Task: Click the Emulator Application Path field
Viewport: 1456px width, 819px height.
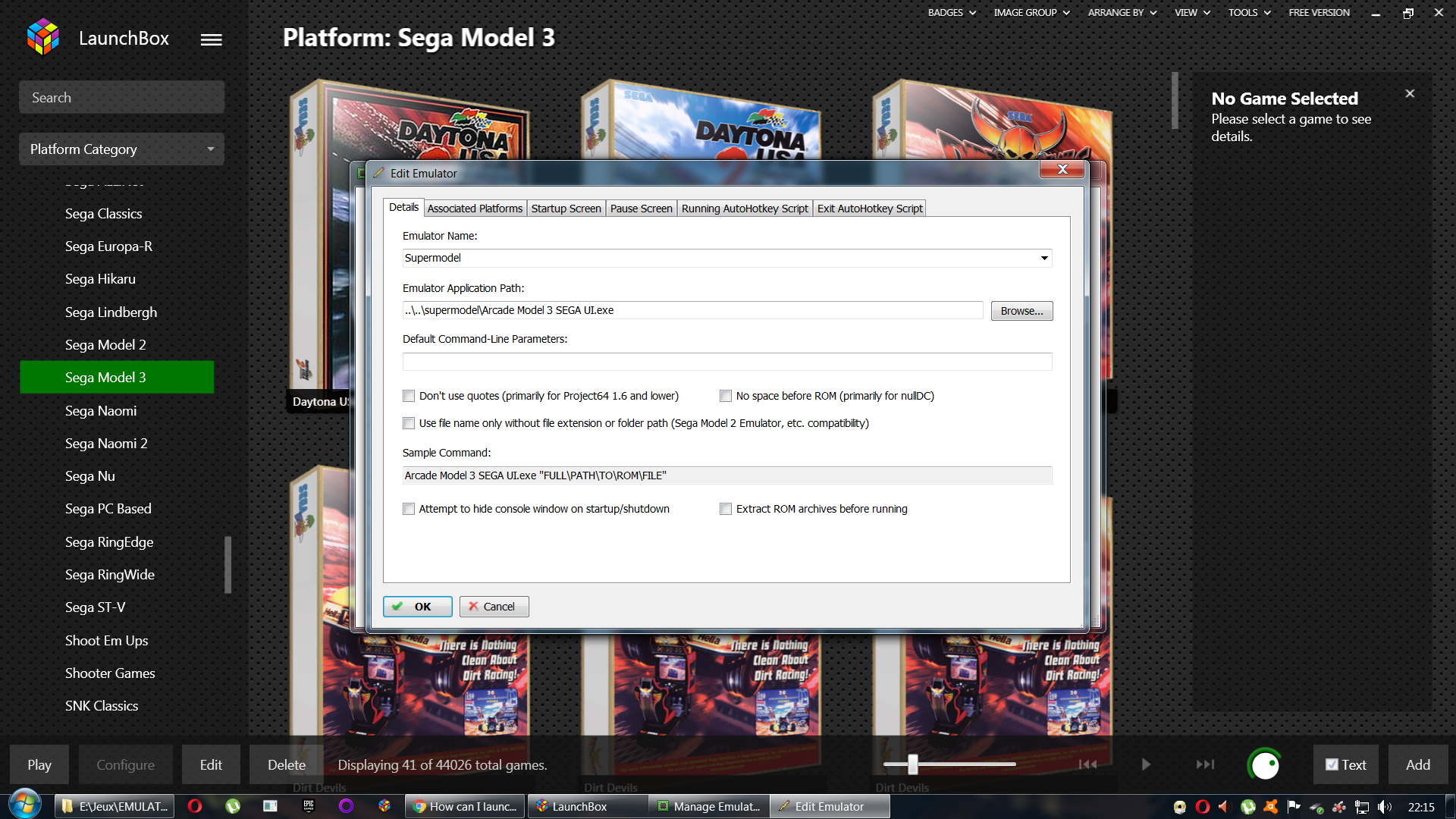Action: click(693, 310)
